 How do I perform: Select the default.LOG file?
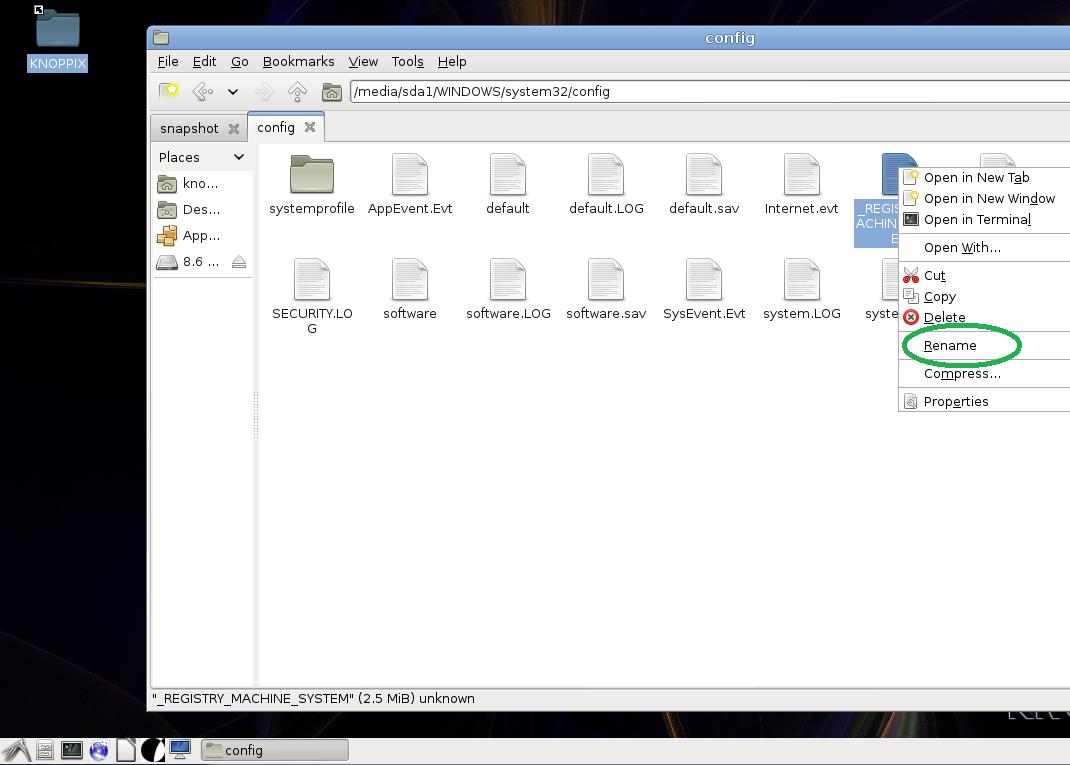point(606,185)
